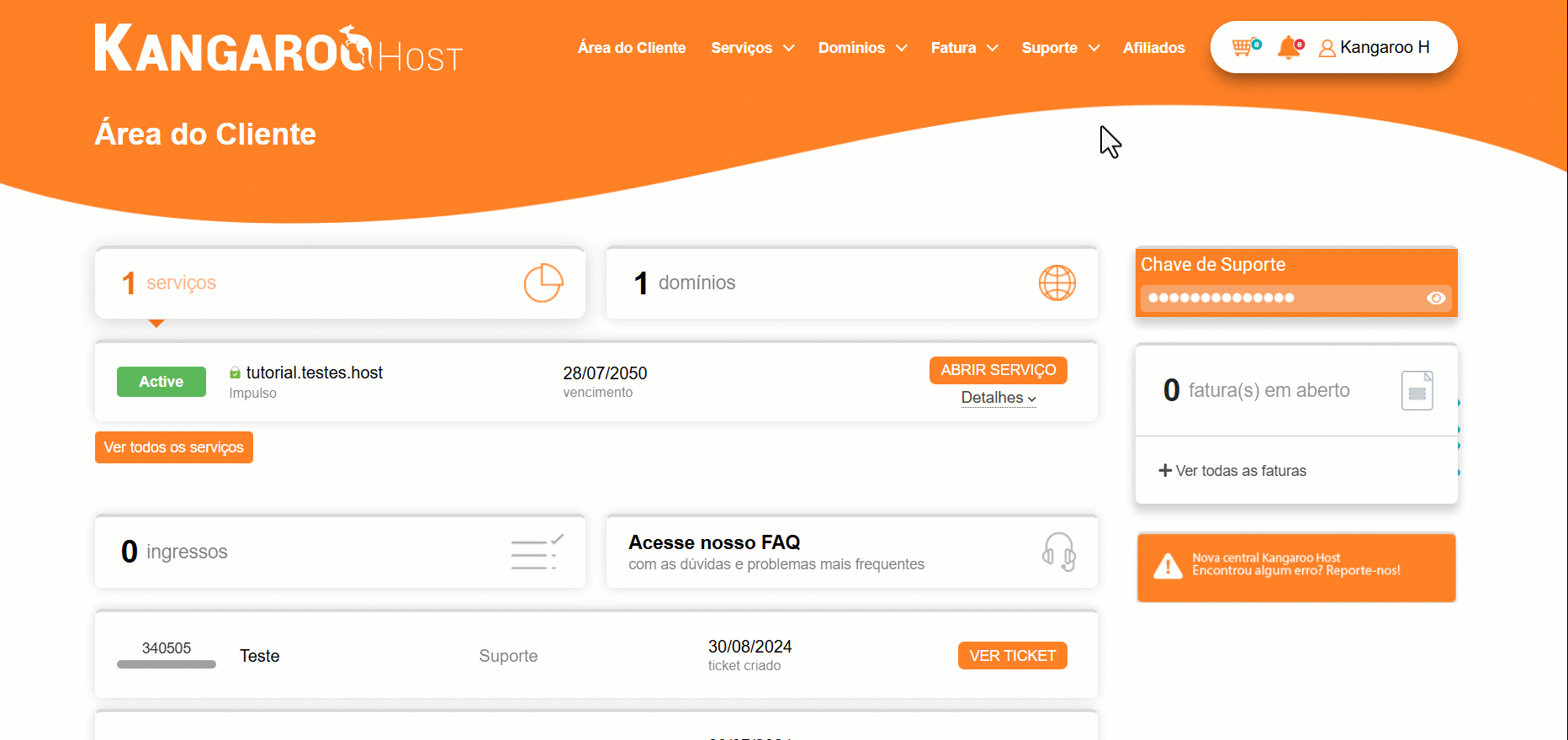Screen dimensions: 1568x740
Task: Click the ticket 340505 progress bar
Action: pyautogui.click(x=167, y=664)
